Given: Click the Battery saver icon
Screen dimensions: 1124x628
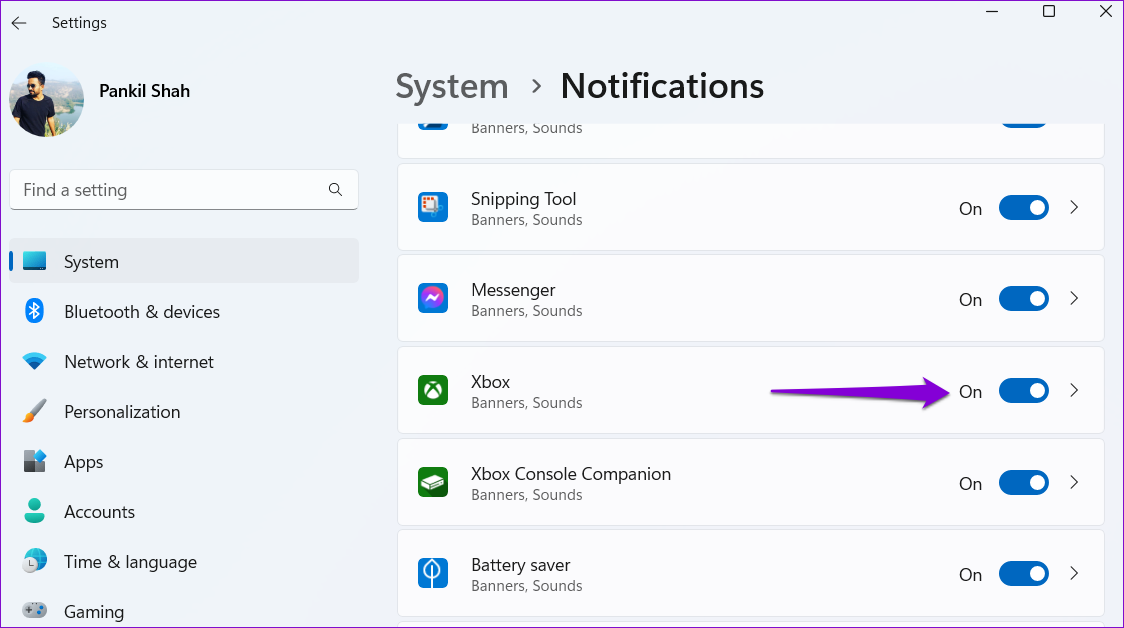Looking at the screenshot, I should click(x=433, y=573).
